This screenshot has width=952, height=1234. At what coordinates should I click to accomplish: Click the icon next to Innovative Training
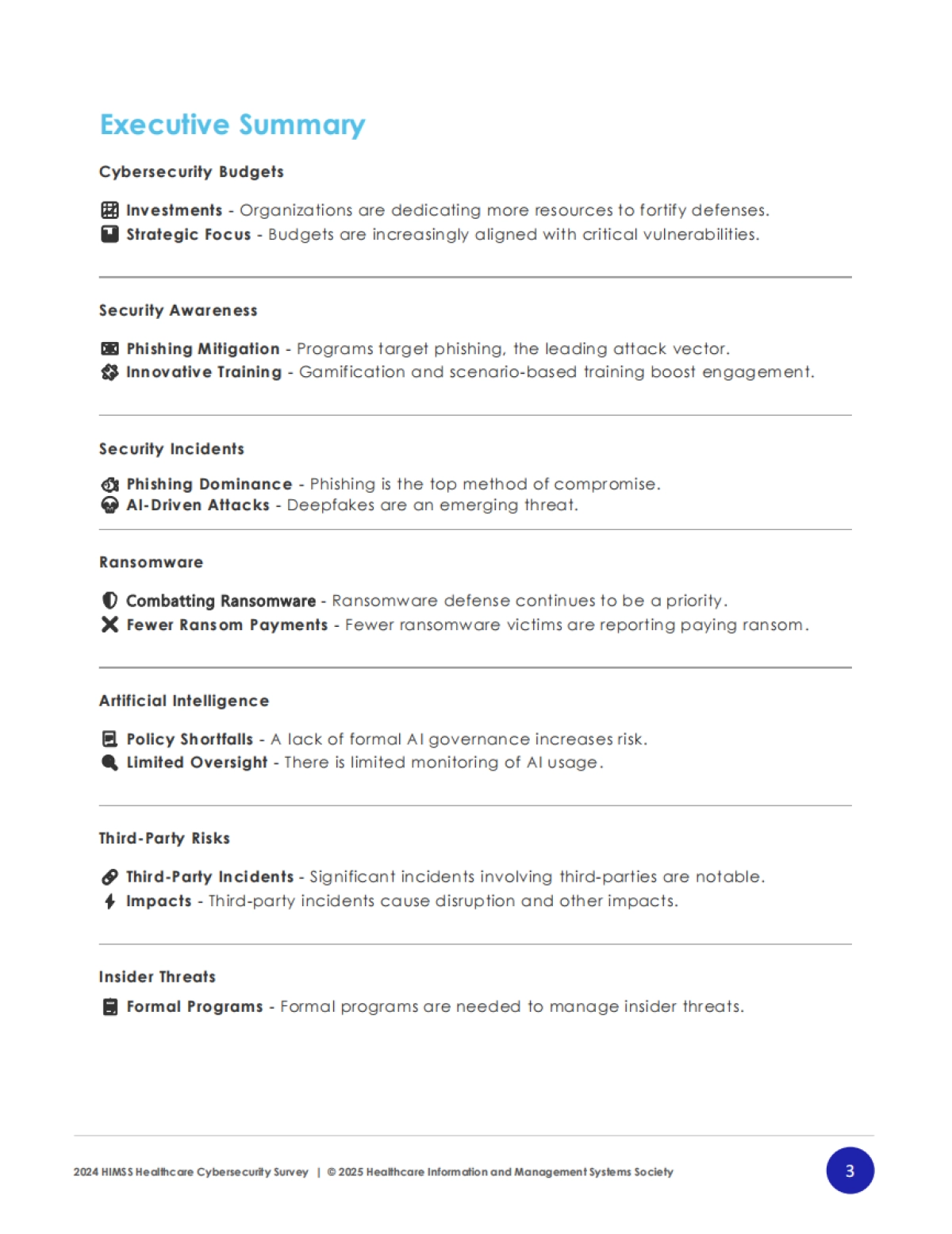110,372
